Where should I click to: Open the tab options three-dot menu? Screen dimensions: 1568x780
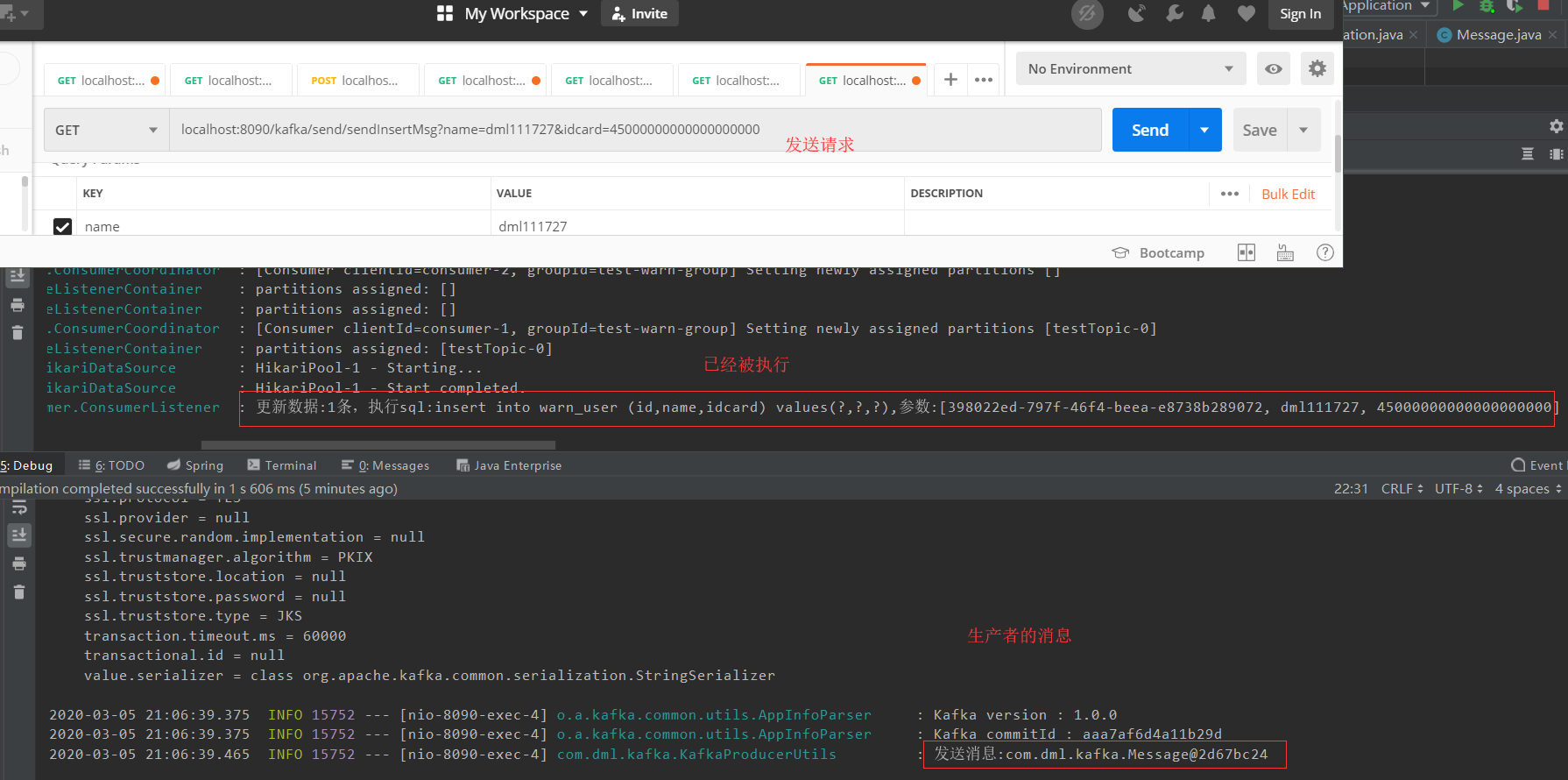click(984, 80)
